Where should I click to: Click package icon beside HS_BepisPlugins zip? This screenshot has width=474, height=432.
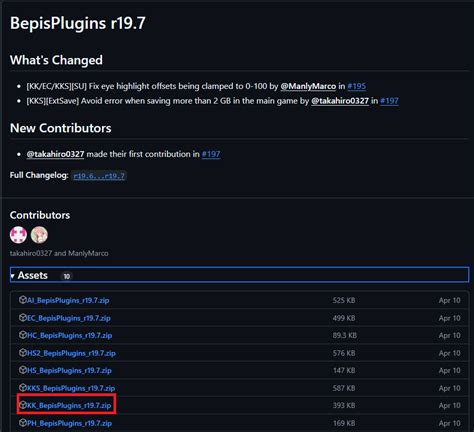click(23, 370)
